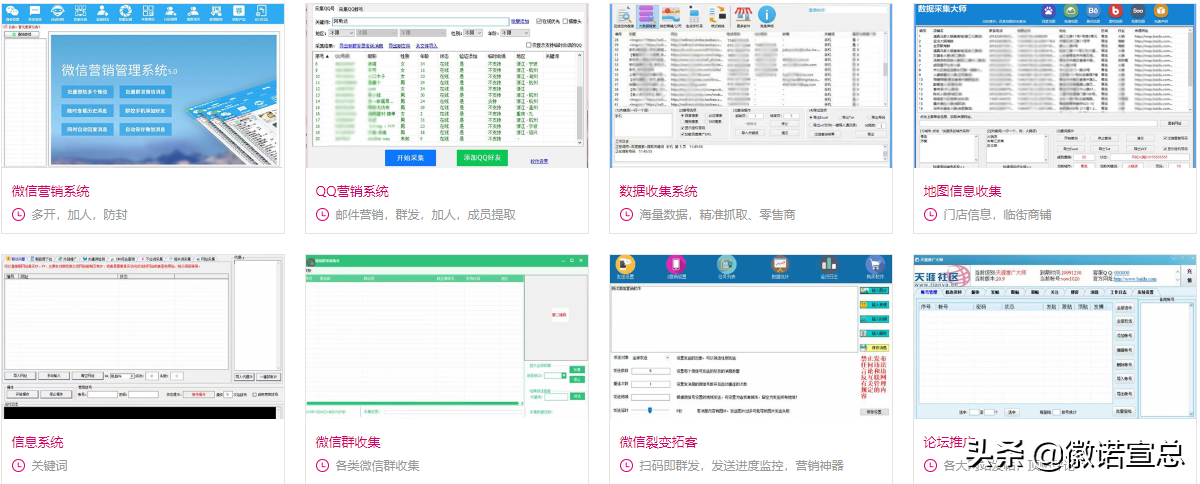Enable 只显示支持临时会话的QQ checkbox

[x=529, y=45]
